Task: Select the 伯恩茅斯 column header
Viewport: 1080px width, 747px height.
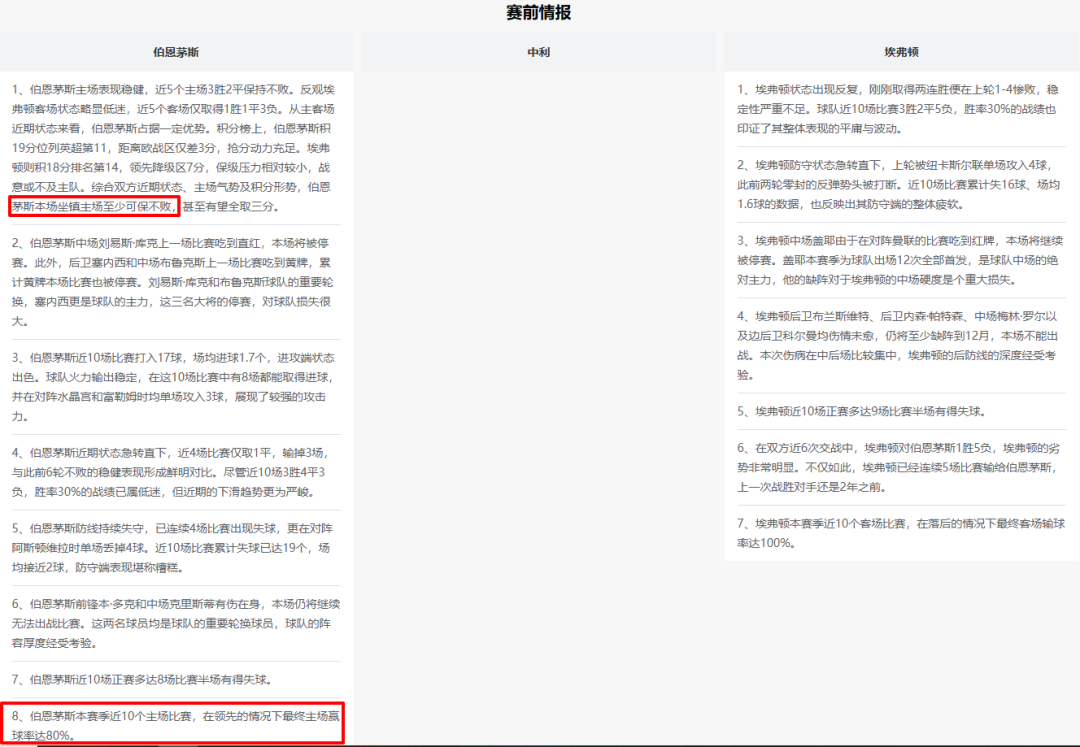Action: (x=176, y=52)
